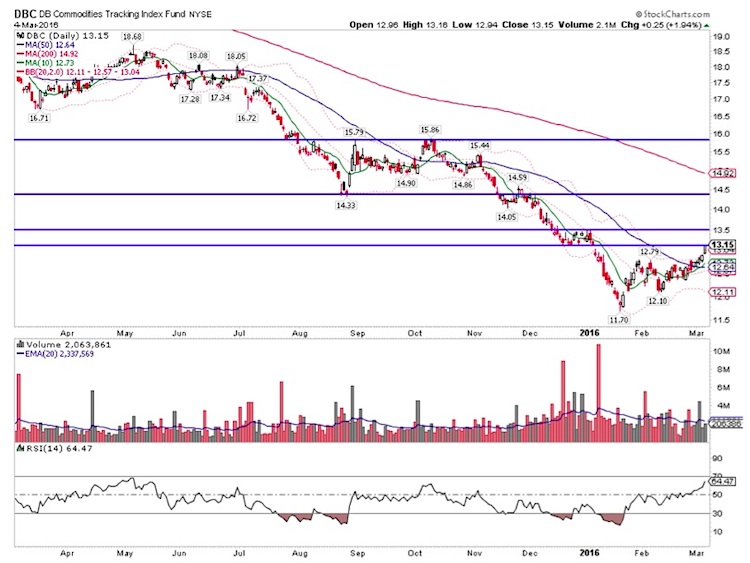Click the 17.34 price annotation

pyautogui.click(x=220, y=98)
